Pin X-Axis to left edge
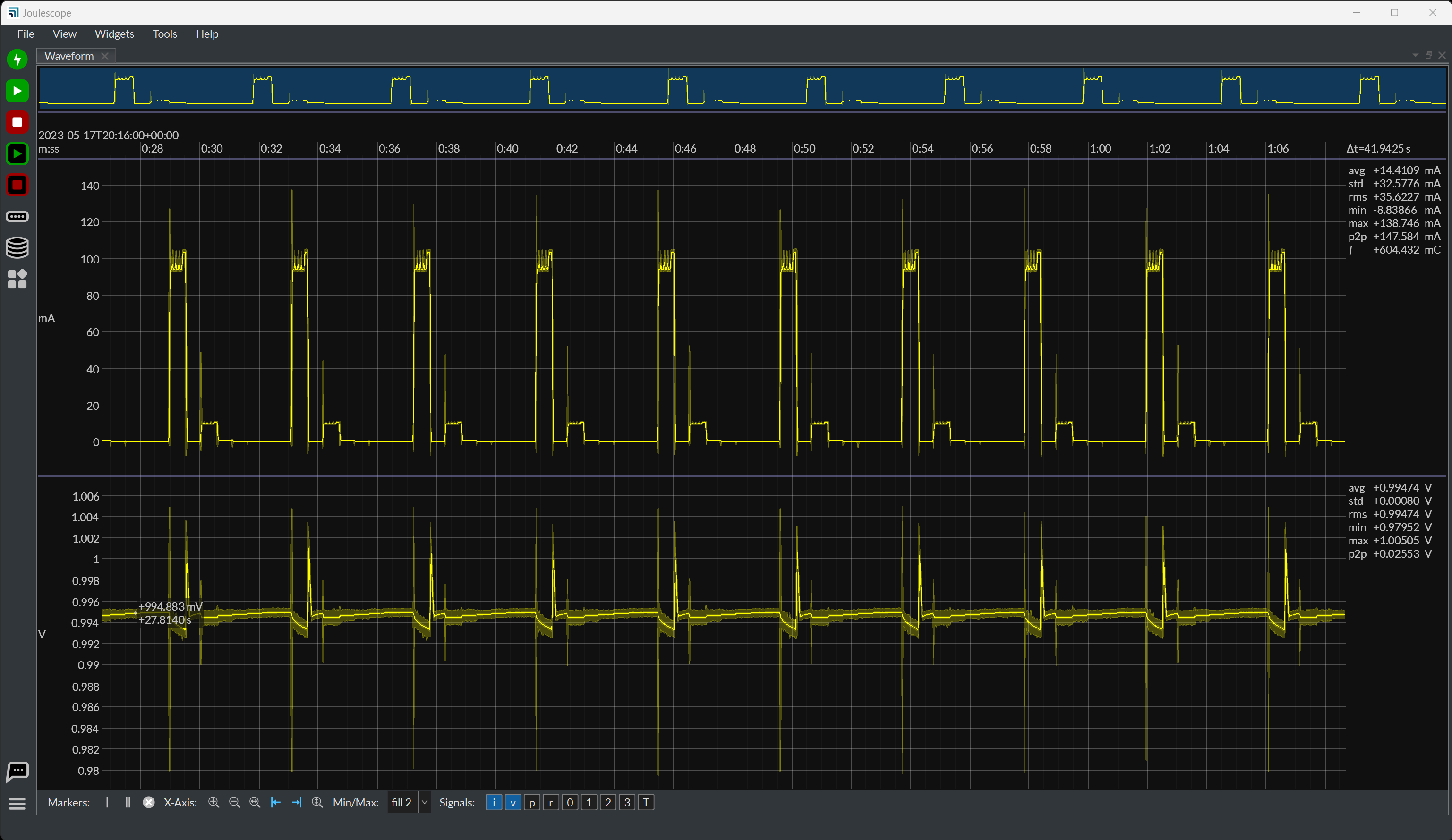This screenshot has height=840, width=1452. click(x=275, y=803)
